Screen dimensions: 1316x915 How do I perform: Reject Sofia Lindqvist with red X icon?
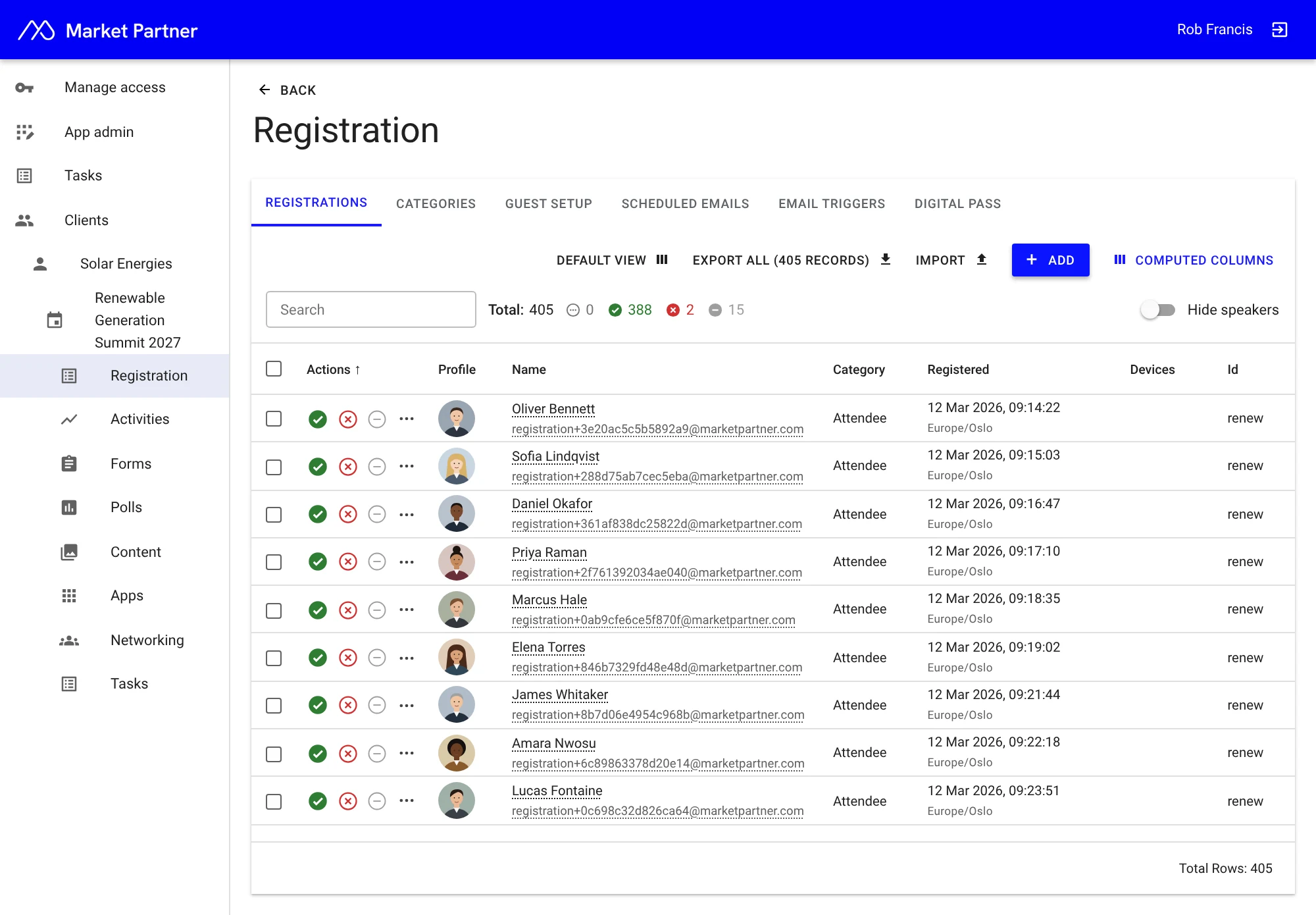348,467
